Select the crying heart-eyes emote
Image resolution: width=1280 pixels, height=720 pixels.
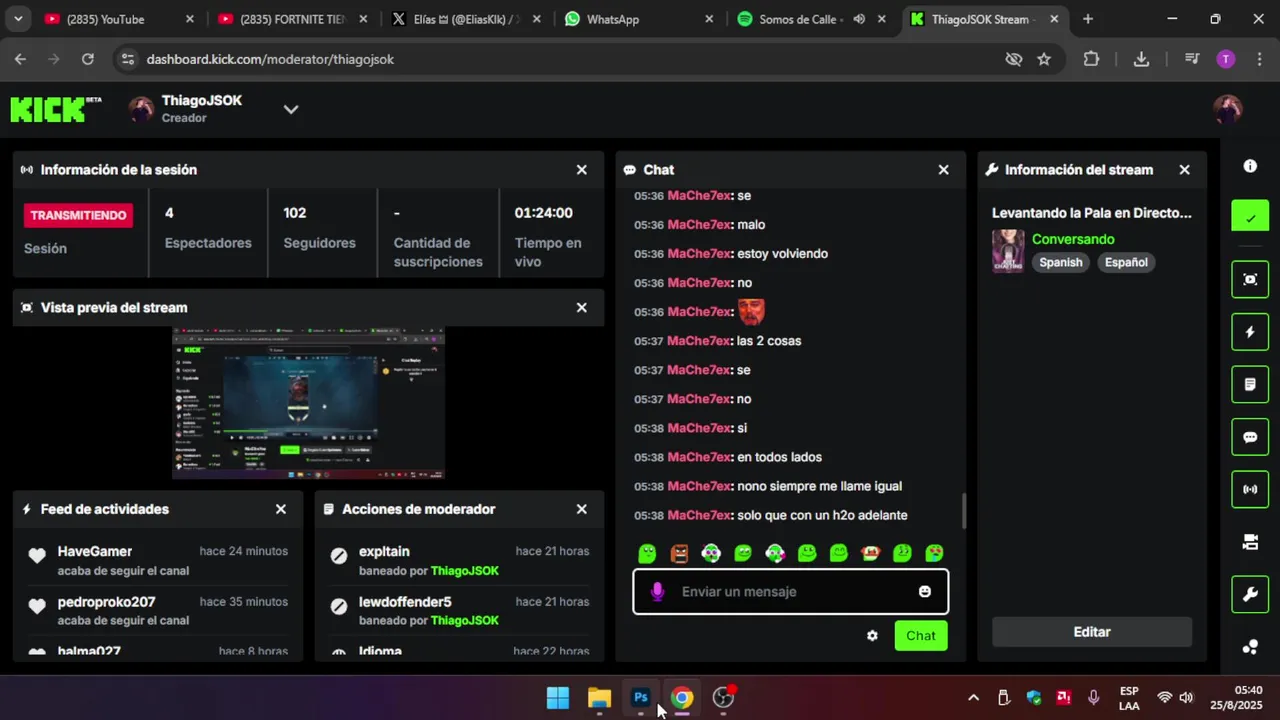tap(934, 553)
